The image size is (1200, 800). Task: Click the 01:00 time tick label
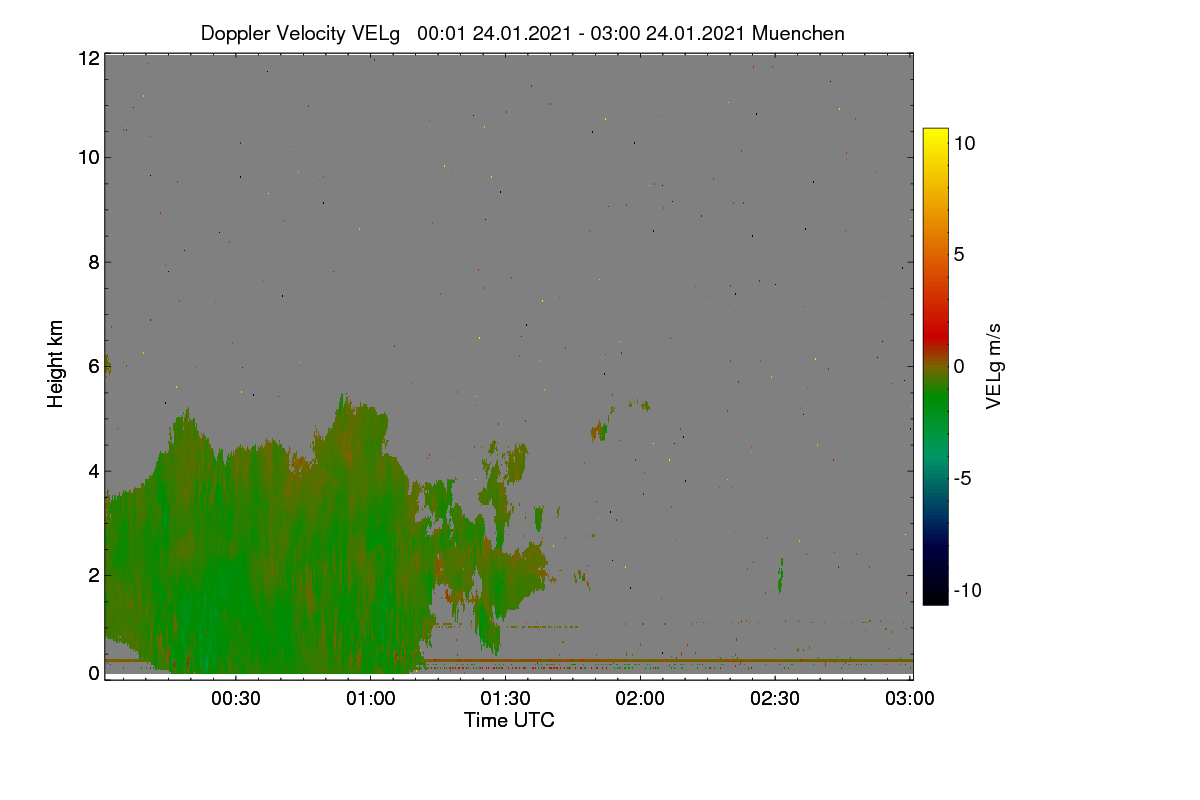coord(371,699)
